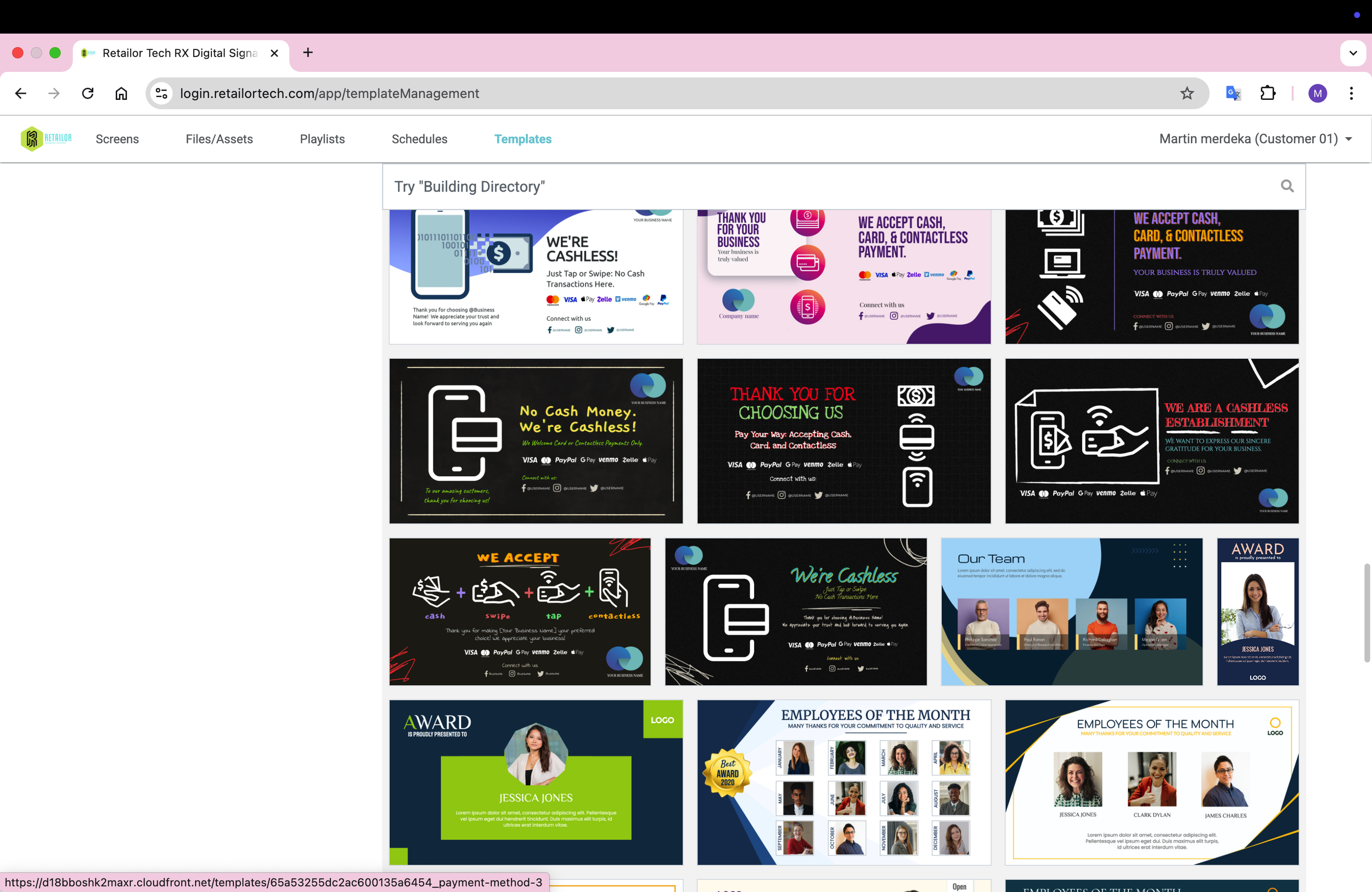Open Chrome three-dot menu

tap(1351, 93)
